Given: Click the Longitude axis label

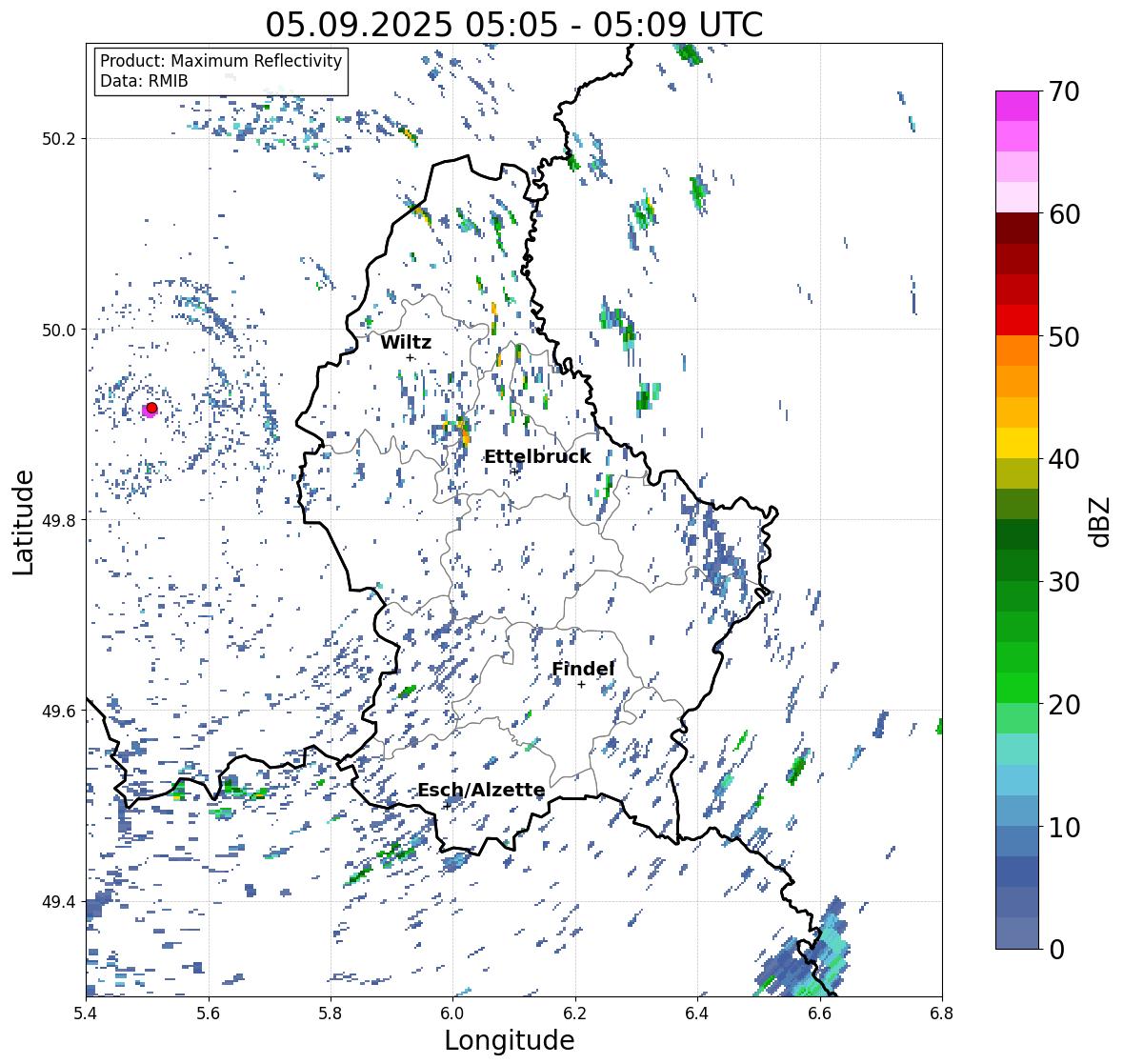Looking at the screenshot, I should [510, 1040].
